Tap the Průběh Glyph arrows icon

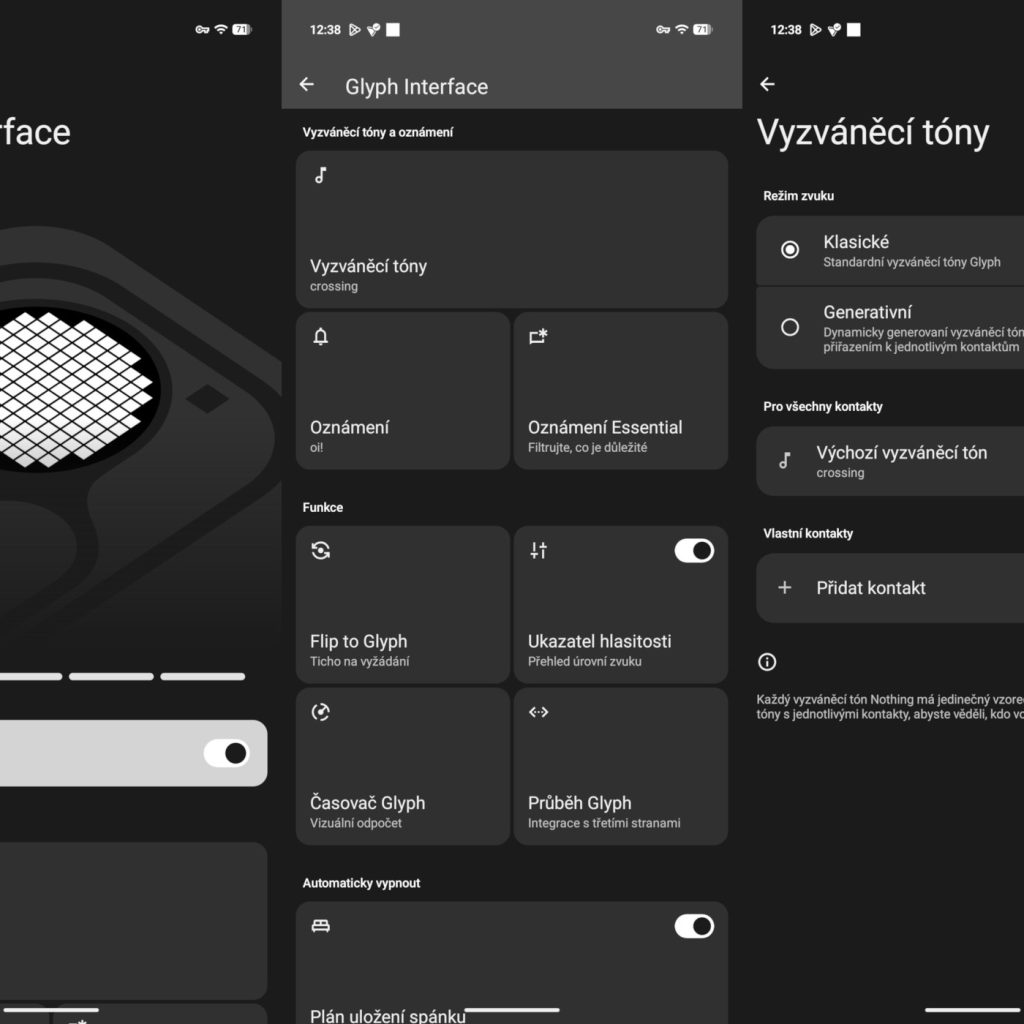[539, 712]
